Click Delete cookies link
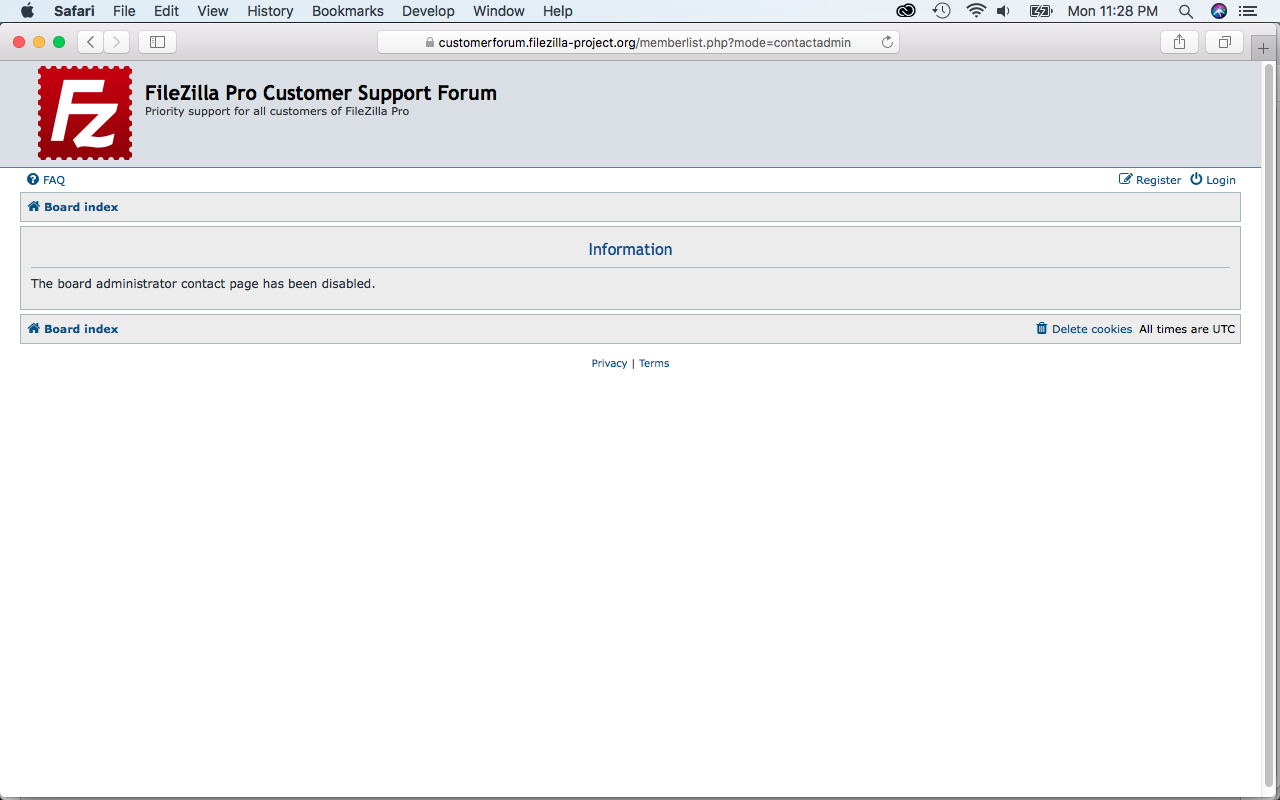This screenshot has height=800, width=1280. pos(1084,329)
